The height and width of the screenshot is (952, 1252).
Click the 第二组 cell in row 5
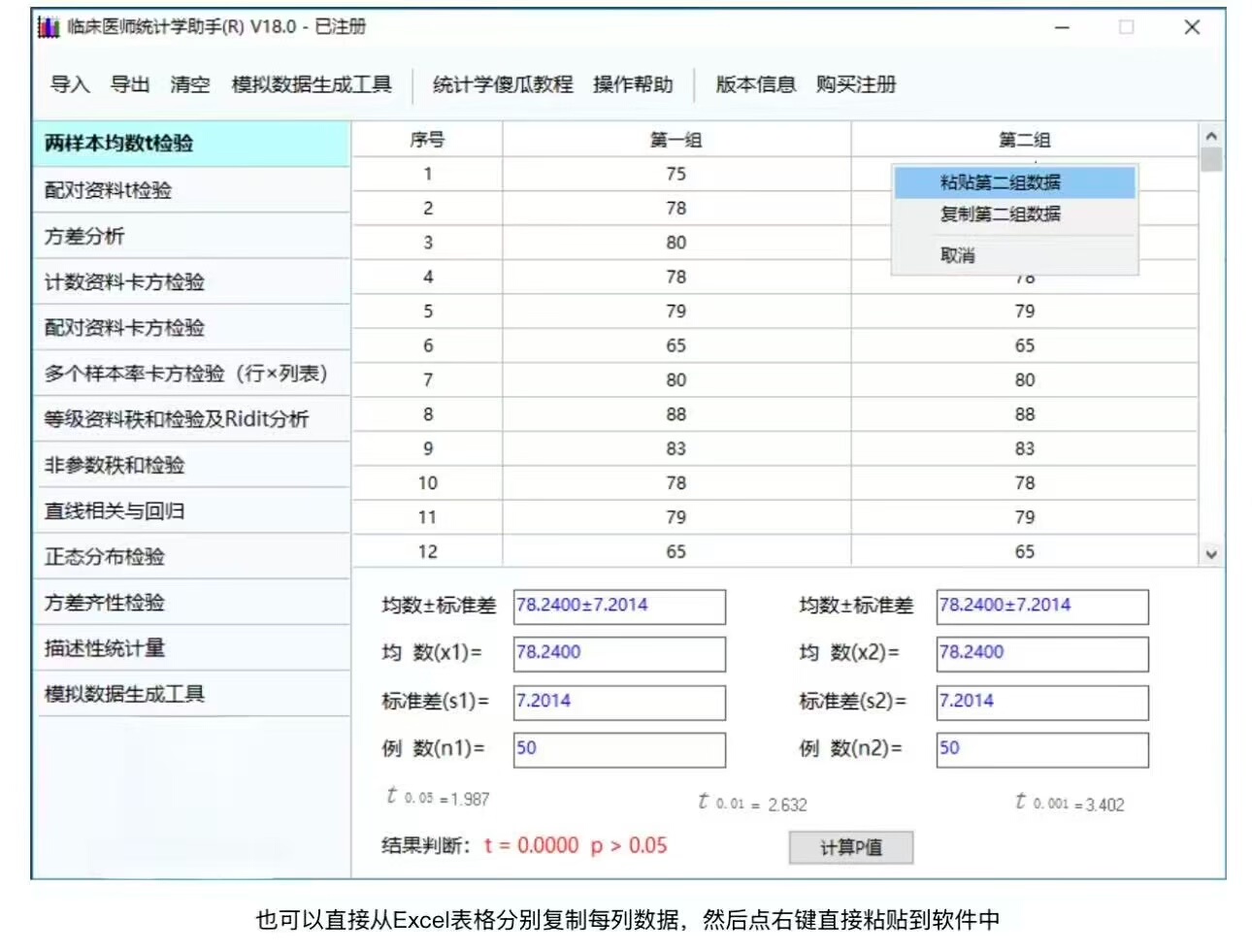(1025, 312)
